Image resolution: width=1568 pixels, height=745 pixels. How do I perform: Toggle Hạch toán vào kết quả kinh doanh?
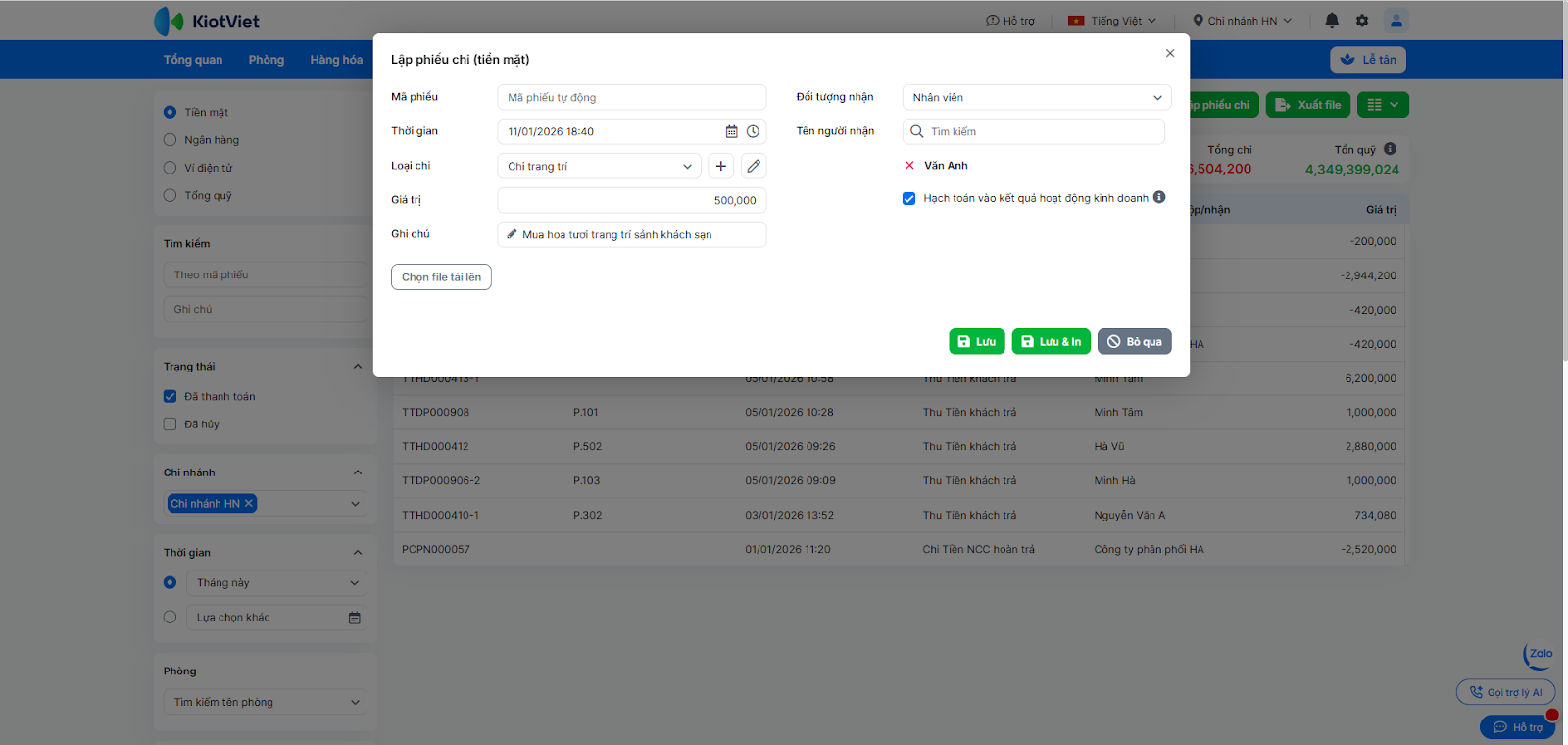tap(909, 198)
